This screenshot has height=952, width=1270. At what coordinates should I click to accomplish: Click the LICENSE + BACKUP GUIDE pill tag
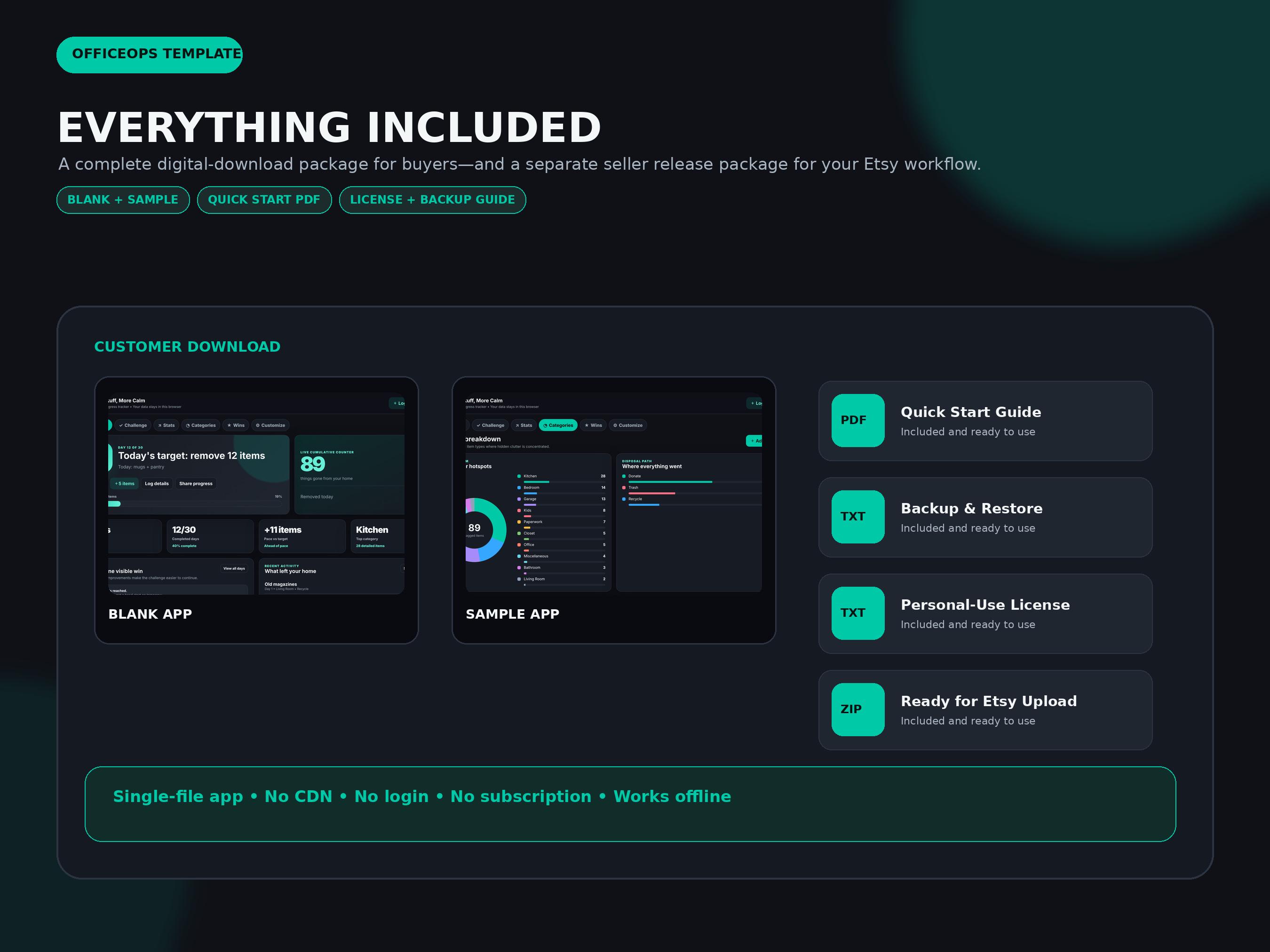point(432,200)
